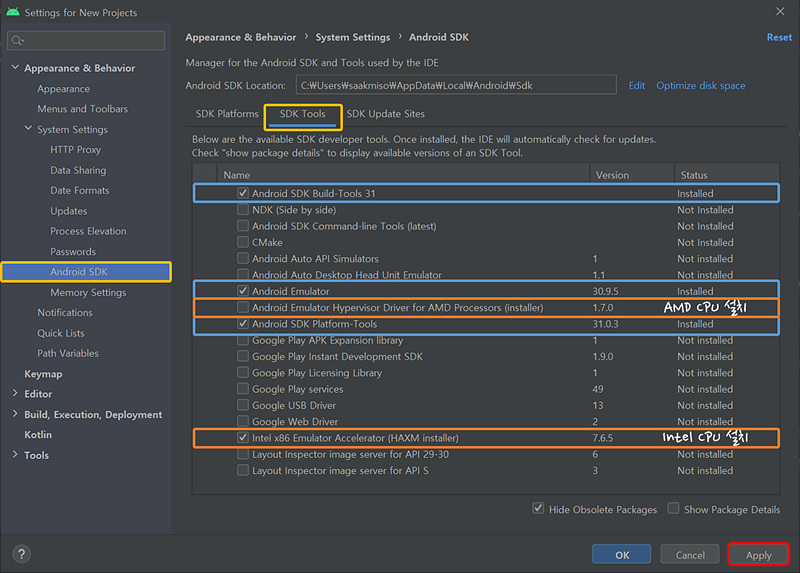Check Android SDK Command-line Tools (latest)

tap(243, 226)
